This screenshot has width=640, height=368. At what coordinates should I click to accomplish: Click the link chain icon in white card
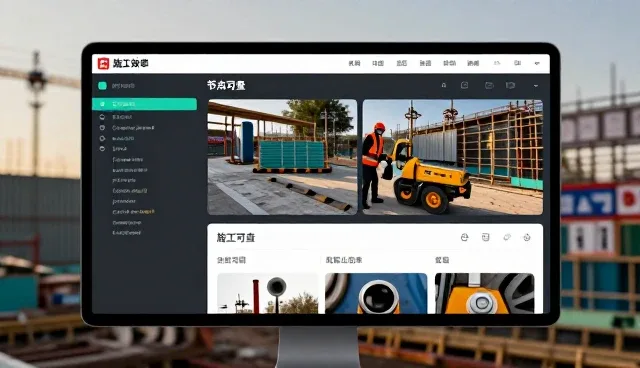pos(507,237)
